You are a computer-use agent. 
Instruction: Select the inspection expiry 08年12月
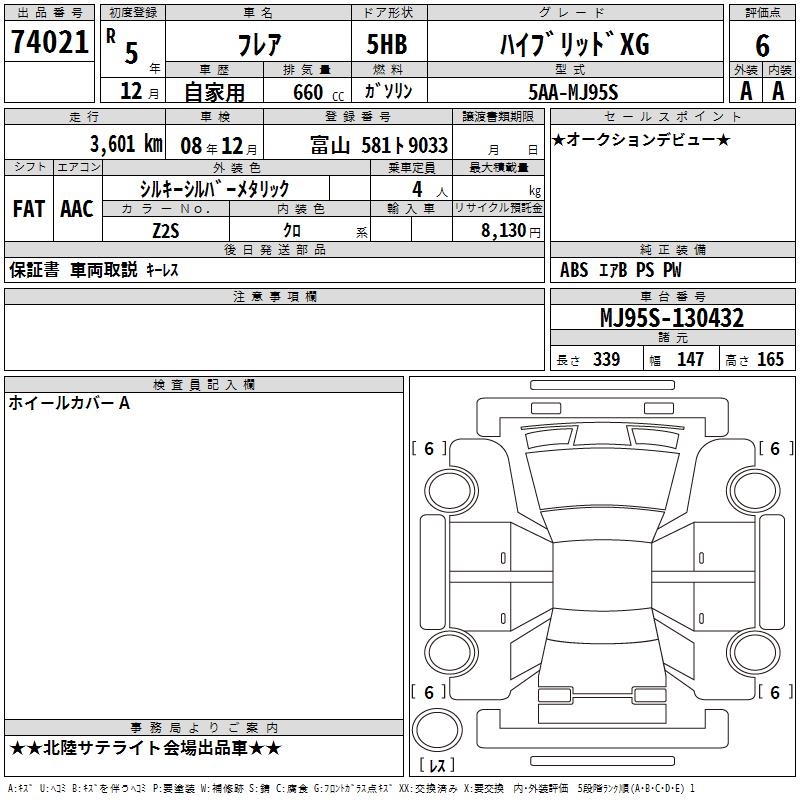219,146
